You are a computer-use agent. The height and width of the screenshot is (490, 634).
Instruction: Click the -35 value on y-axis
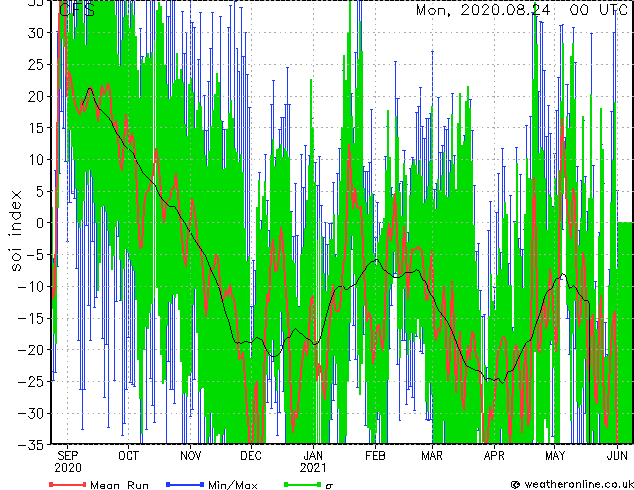pos(31,445)
